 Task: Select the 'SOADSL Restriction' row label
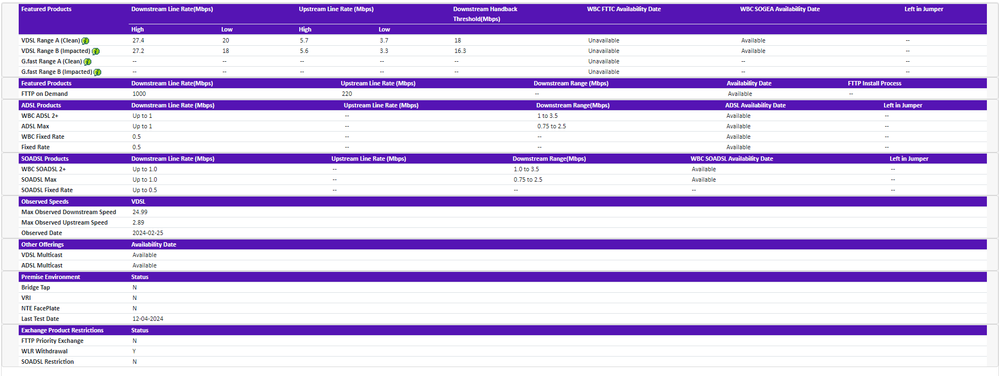pos(47,361)
